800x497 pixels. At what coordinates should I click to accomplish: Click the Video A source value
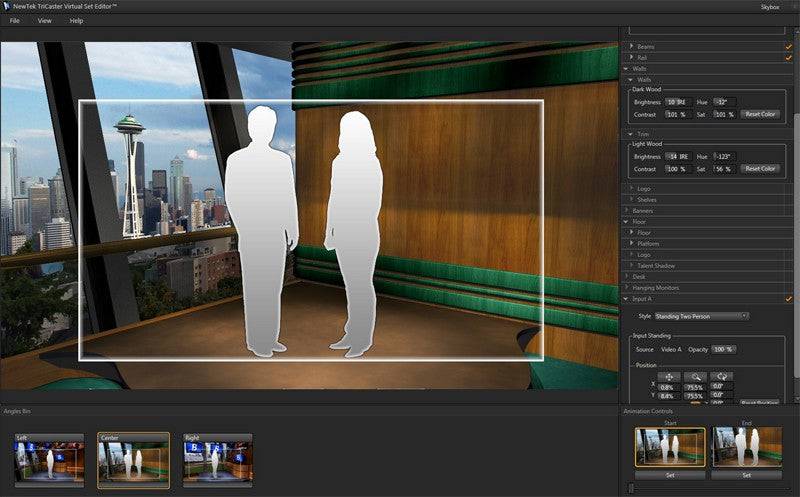(x=671, y=350)
